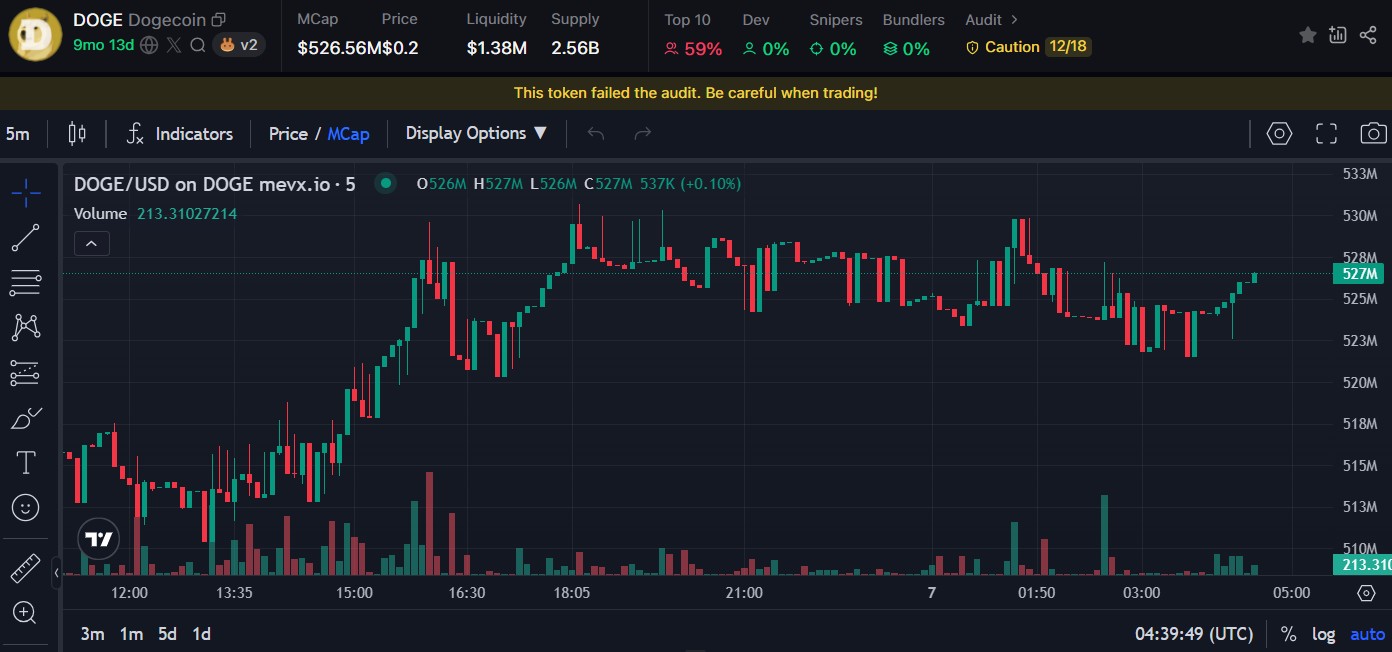This screenshot has height=652, width=1392.
Task: Click the Dogecoin logo avatar
Action: click(35, 33)
